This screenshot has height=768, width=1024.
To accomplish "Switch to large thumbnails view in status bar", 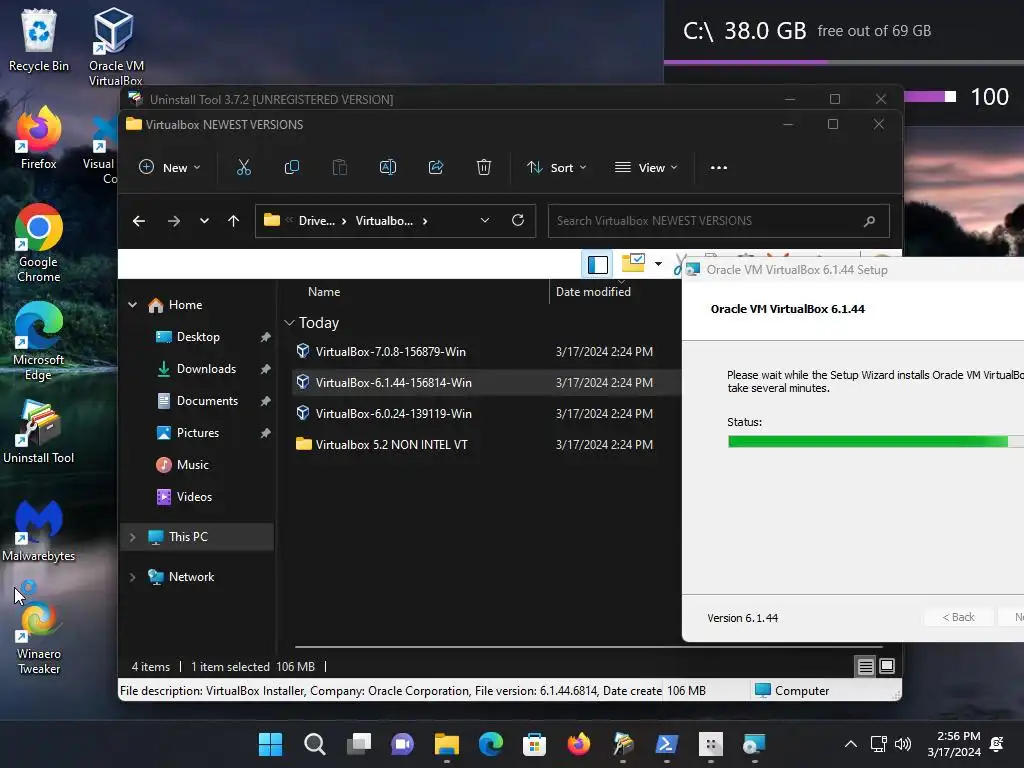I will (887, 666).
